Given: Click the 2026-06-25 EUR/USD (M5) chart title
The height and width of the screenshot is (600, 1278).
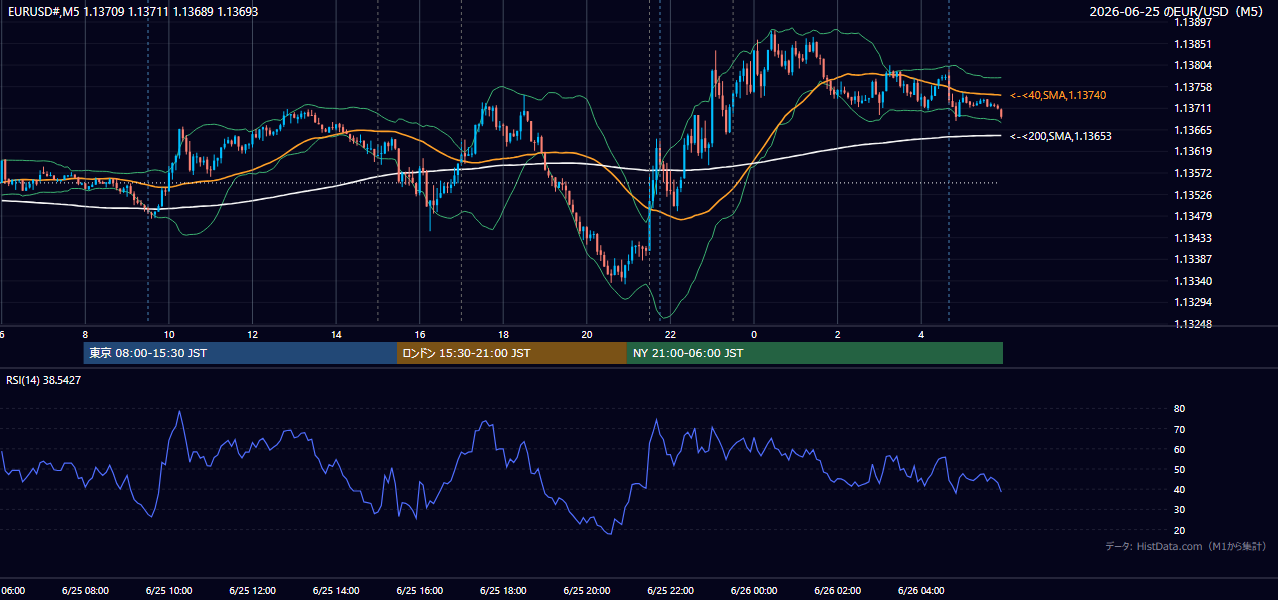Looking at the screenshot, I should (1178, 12).
